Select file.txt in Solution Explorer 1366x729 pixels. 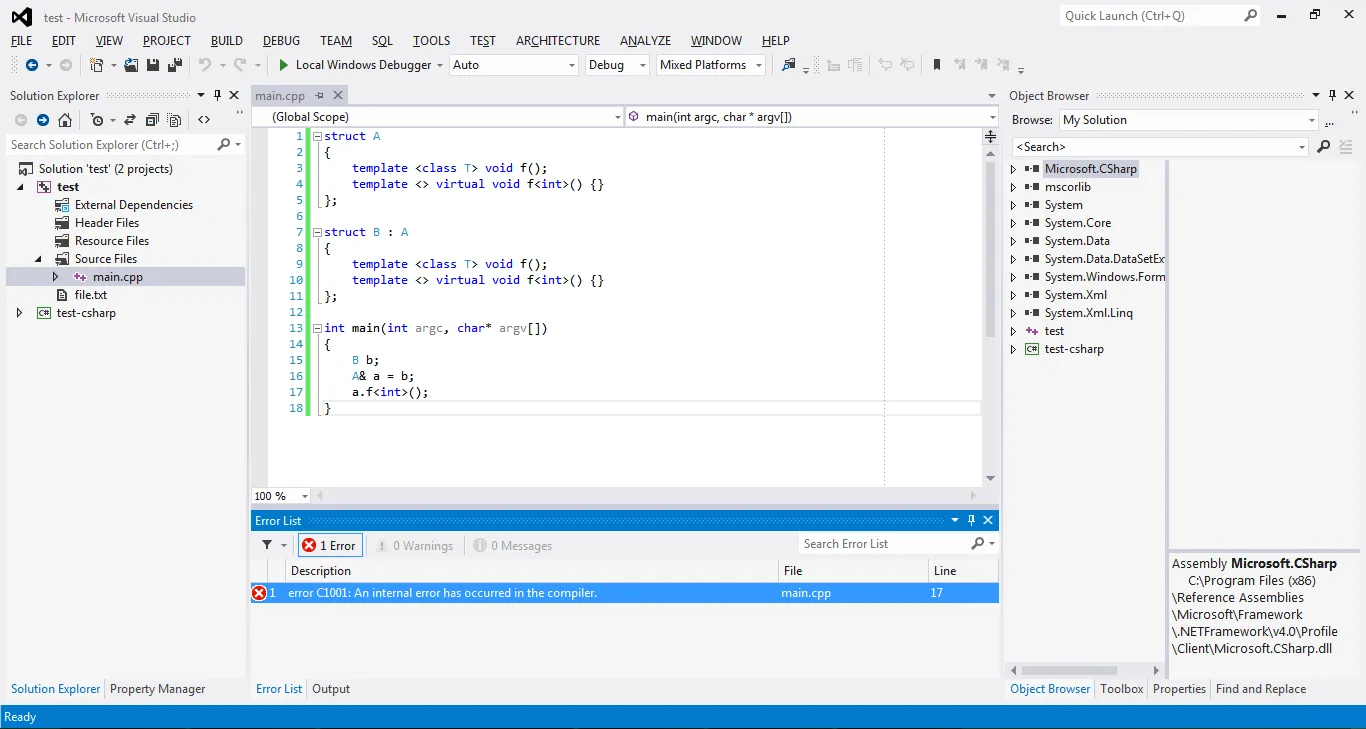(90, 295)
